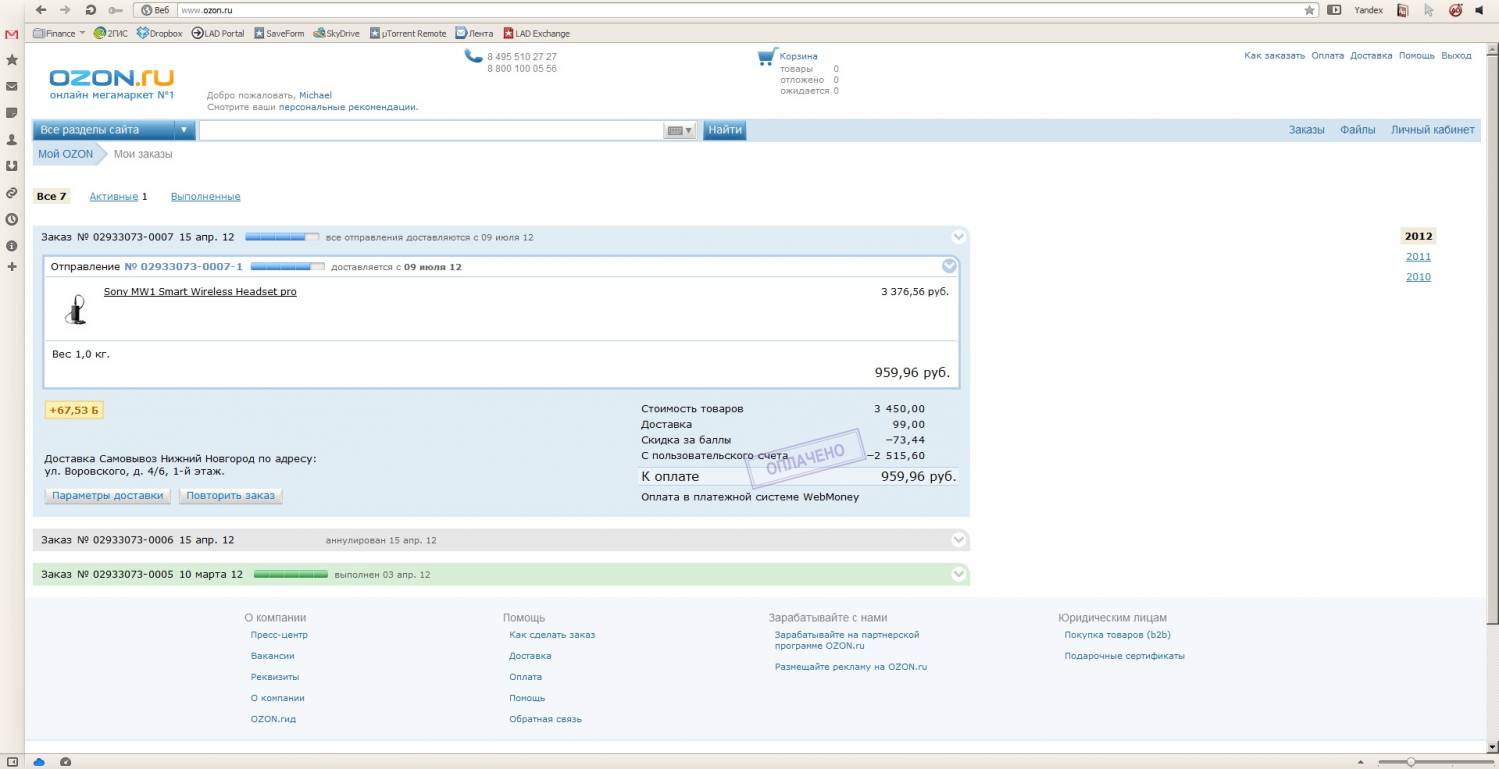Add a panel with the plus icon

12,267
